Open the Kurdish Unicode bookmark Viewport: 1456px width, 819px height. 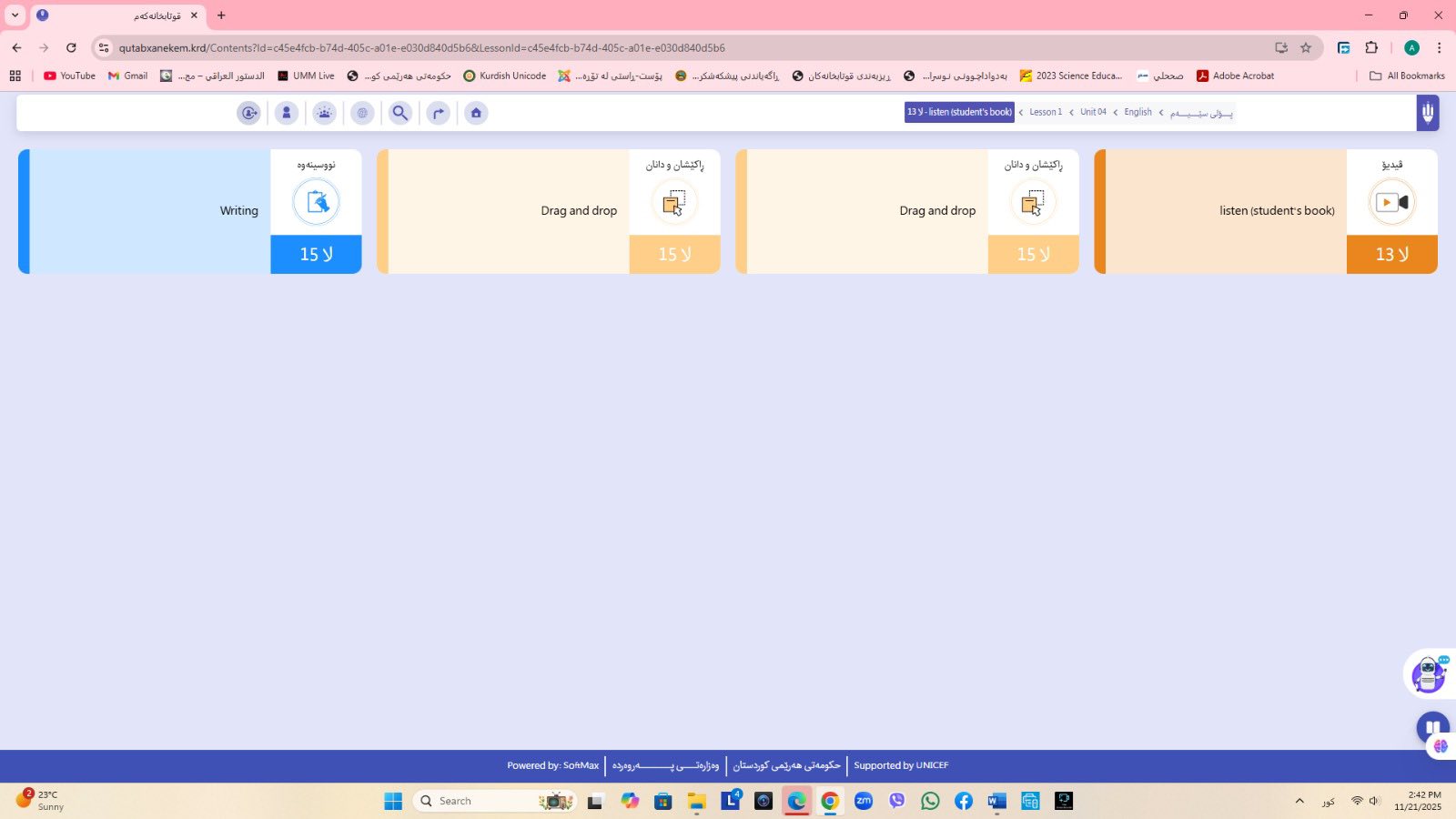click(505, 76)
